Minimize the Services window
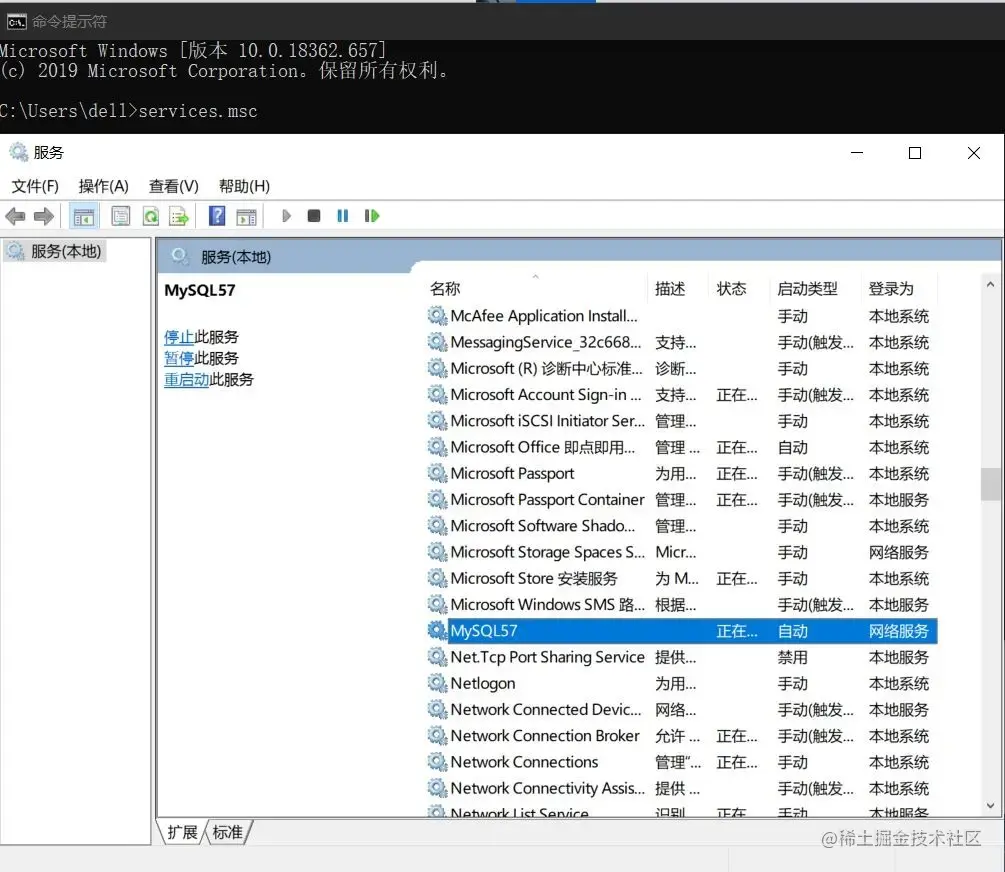 [x=857, y=153]
